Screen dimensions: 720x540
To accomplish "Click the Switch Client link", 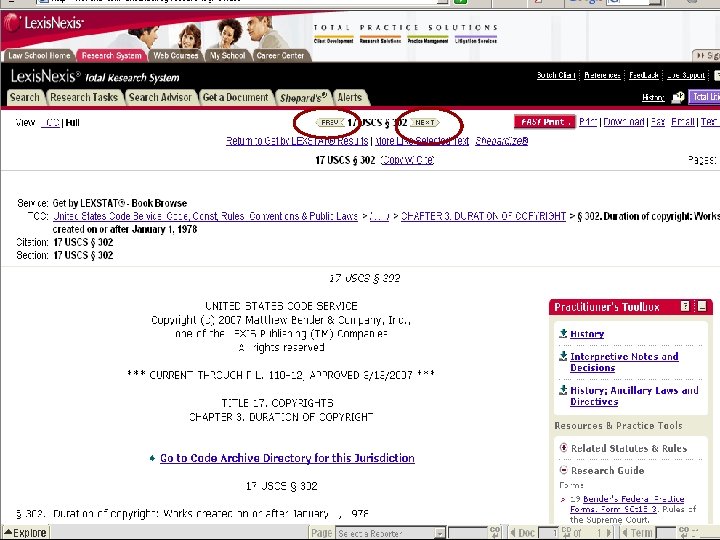I will point(556,75).
